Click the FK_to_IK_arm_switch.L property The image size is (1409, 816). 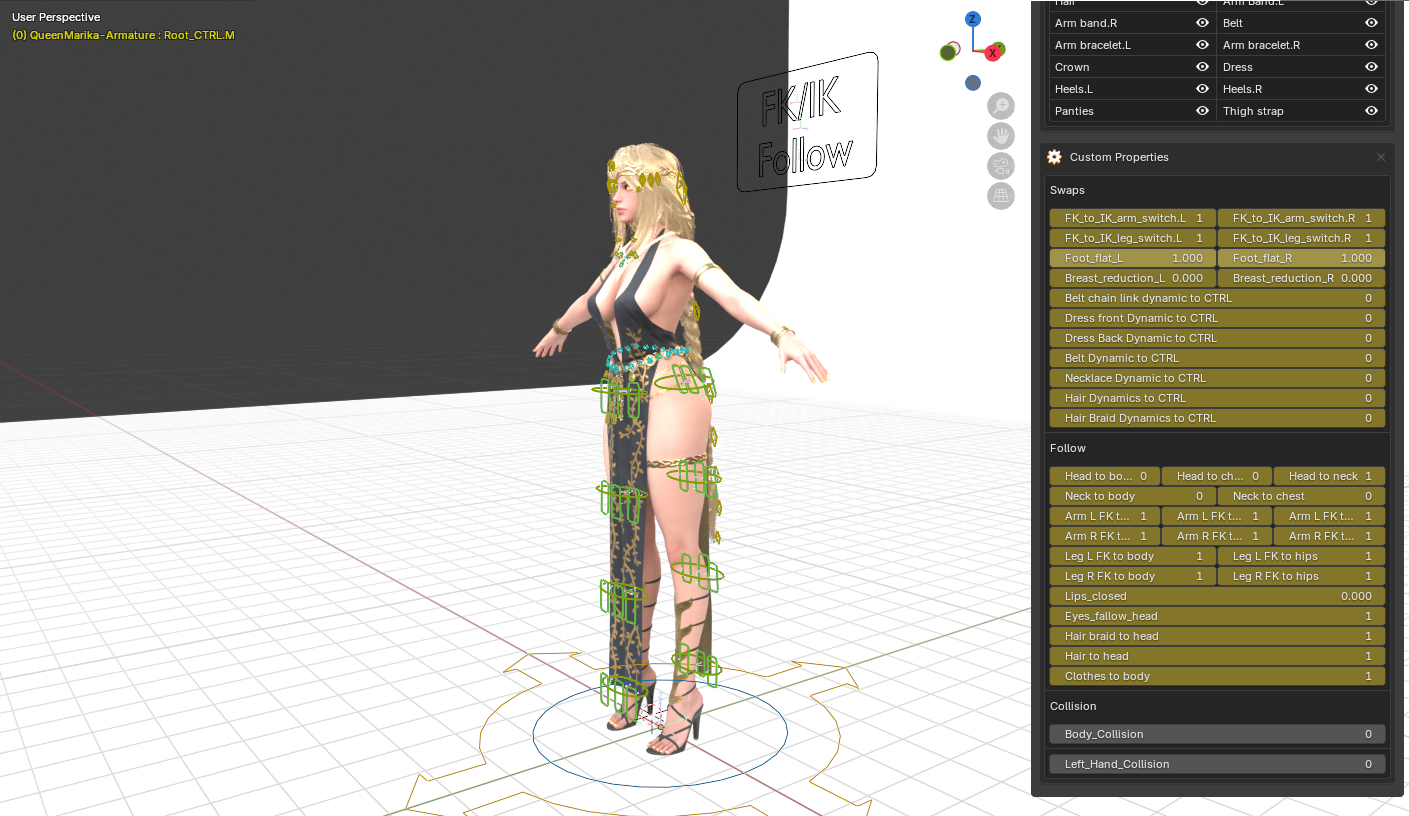(x=1133, y=218)
